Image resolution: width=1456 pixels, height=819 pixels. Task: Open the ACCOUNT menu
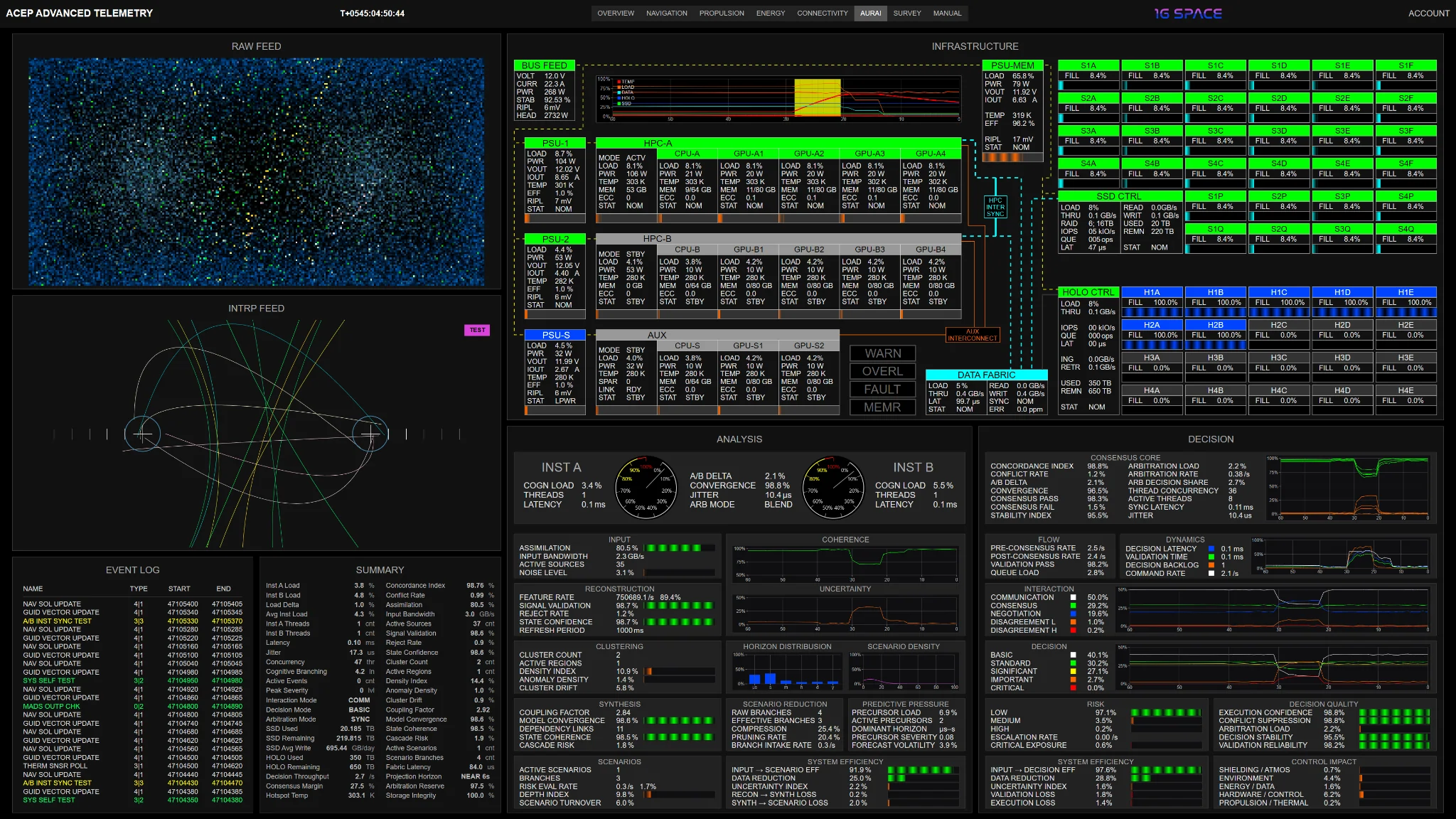tap(1428, 13)
